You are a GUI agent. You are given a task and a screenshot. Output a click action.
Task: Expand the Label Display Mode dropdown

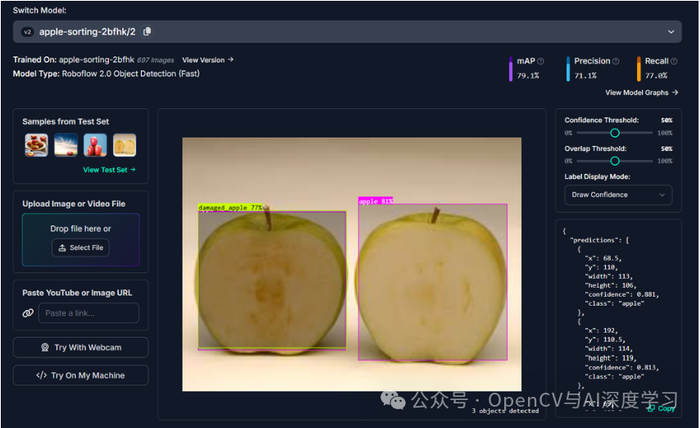[618, 195]
